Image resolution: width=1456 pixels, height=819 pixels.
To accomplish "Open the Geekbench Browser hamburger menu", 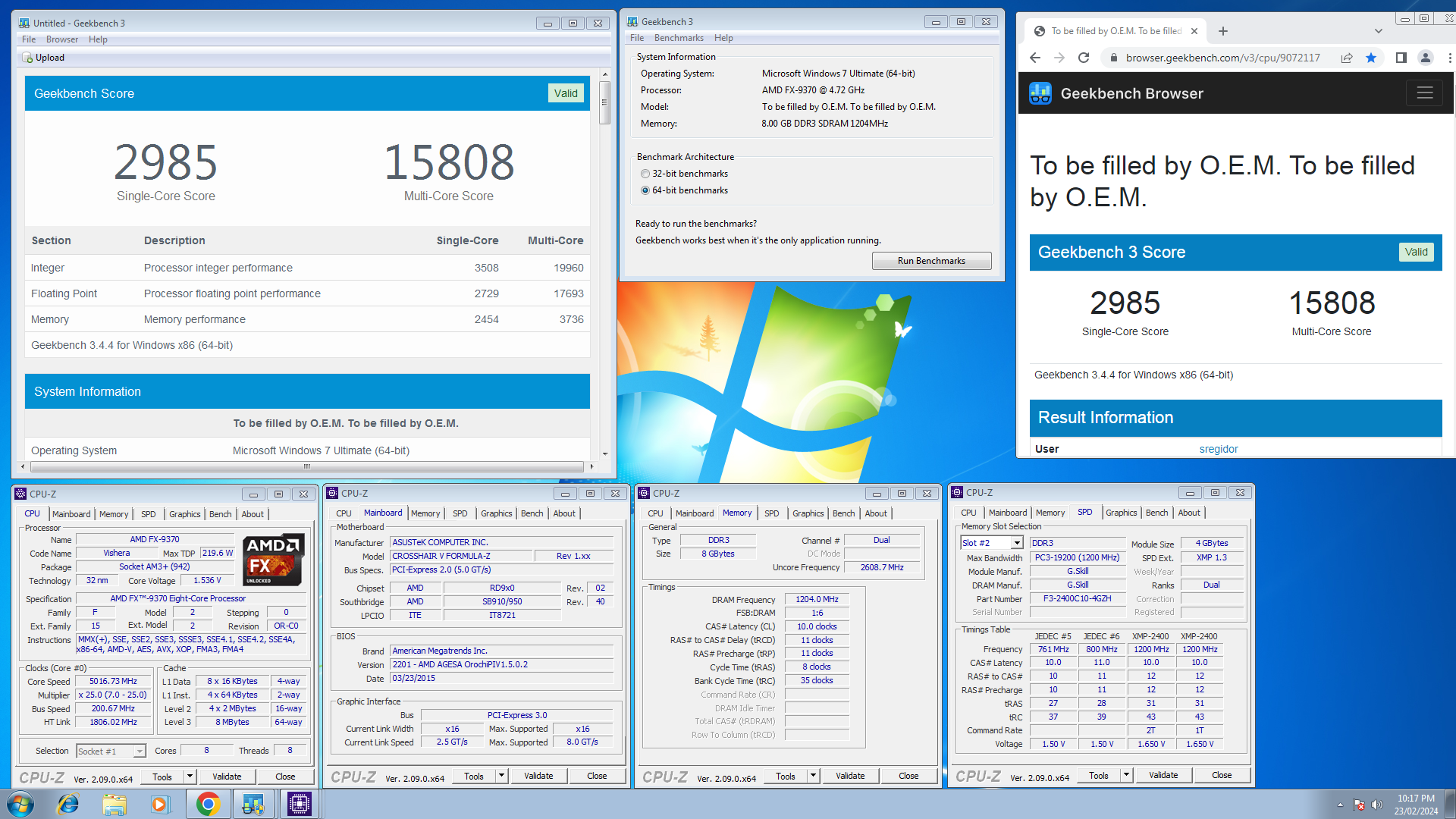I will tap(1425, 93).
